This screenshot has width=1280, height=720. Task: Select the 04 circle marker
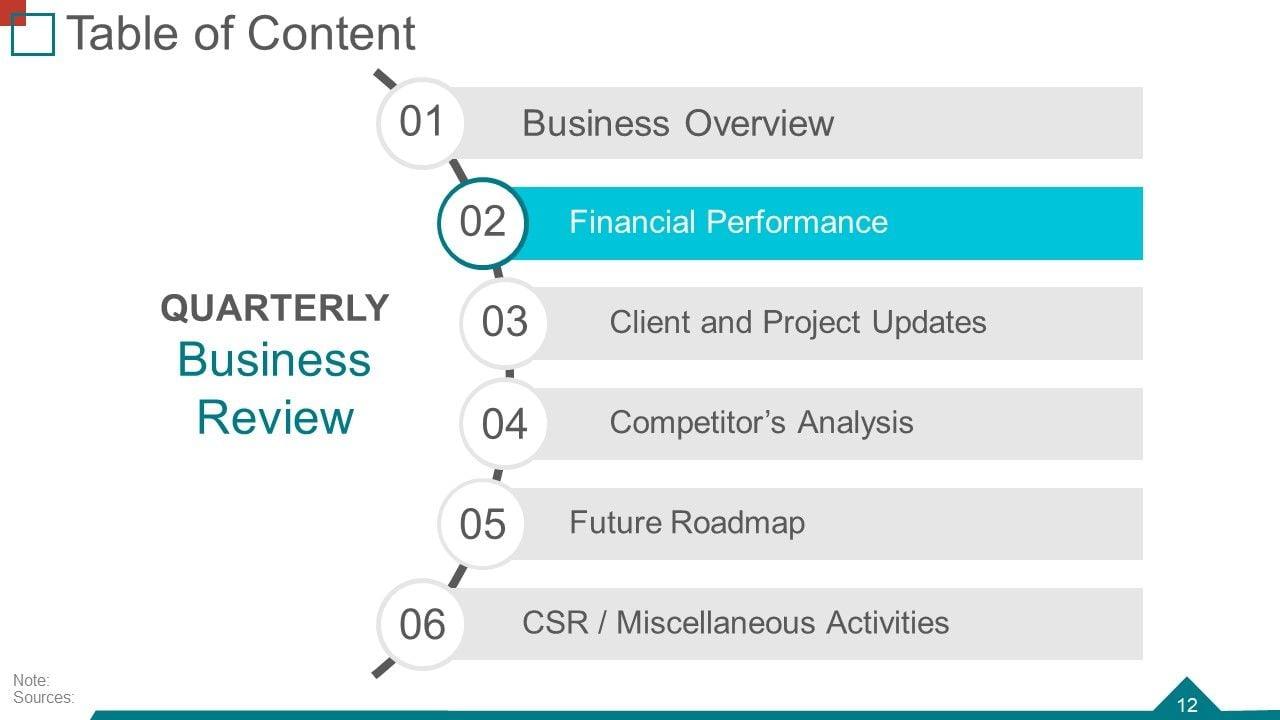coord(504,423)
